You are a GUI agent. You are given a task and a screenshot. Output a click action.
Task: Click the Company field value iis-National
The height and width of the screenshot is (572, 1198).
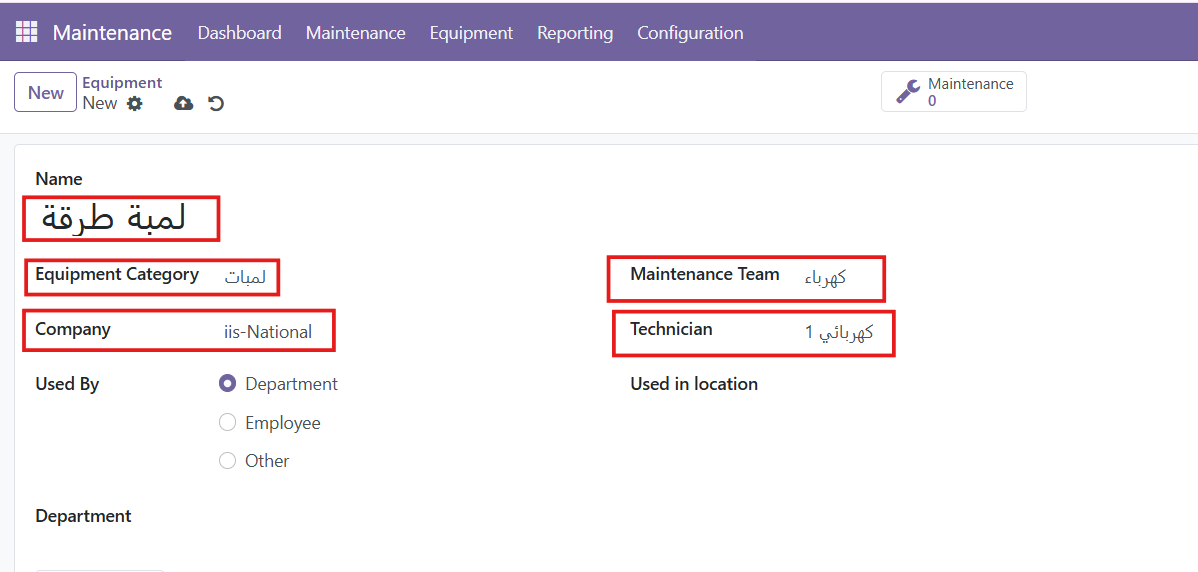267,332
